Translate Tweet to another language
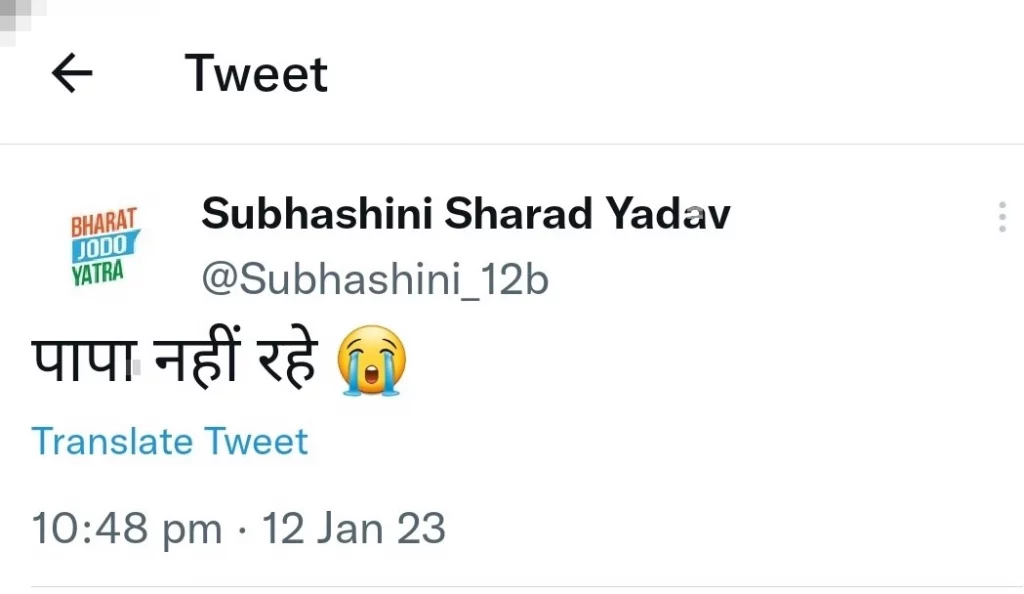The width and height of the screenshot is (1024, 594). tap(169, 442)
